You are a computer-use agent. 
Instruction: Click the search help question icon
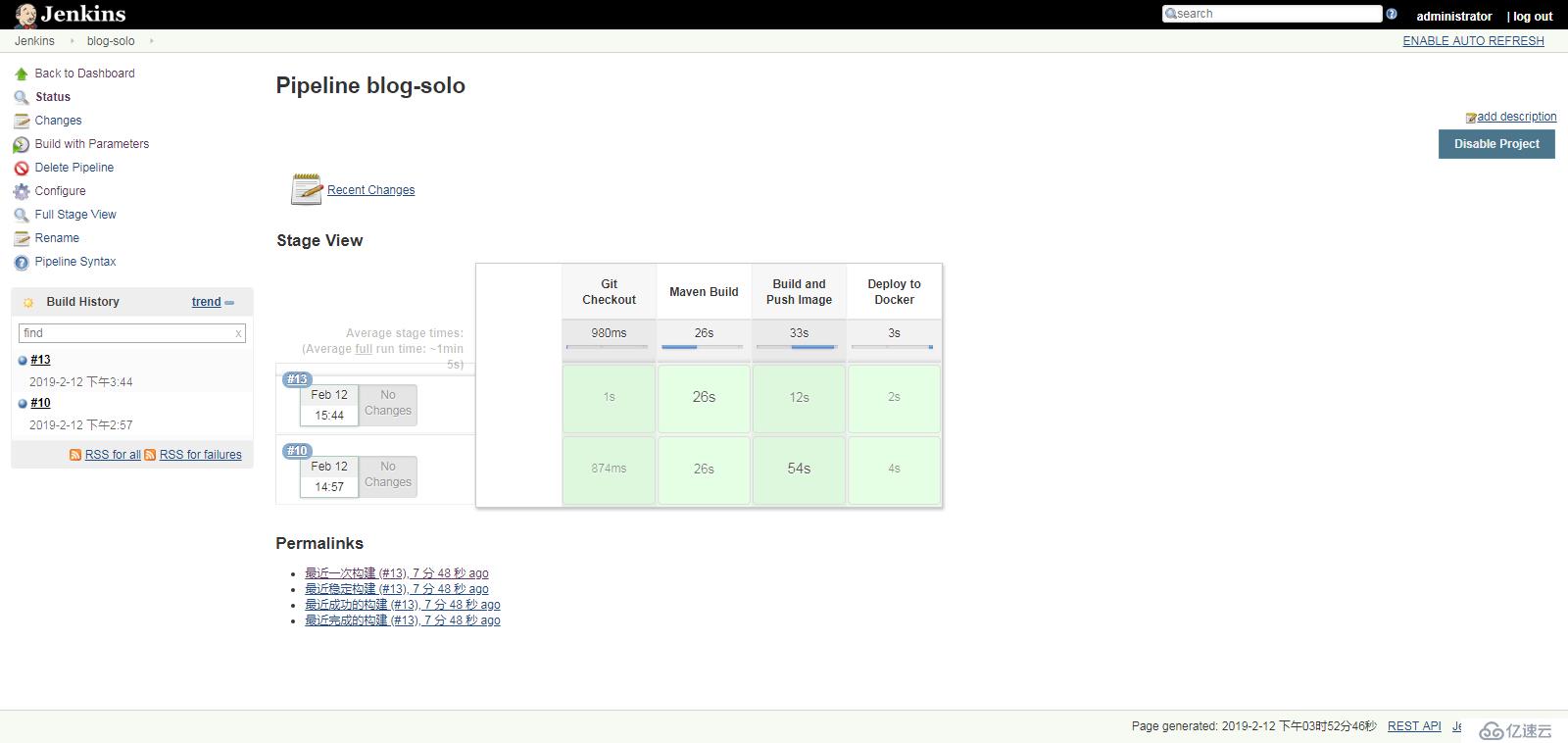pyautogui.click(x=1392, y=14)
